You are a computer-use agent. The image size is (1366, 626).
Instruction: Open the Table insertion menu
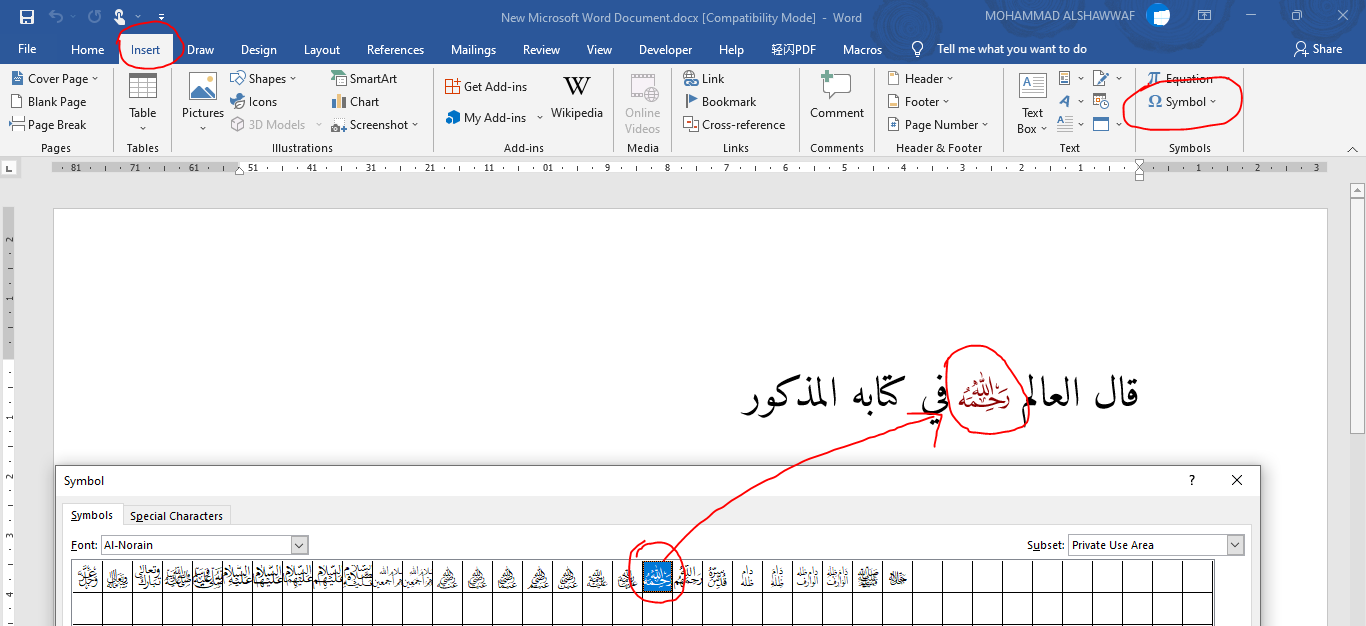(143, 102)
